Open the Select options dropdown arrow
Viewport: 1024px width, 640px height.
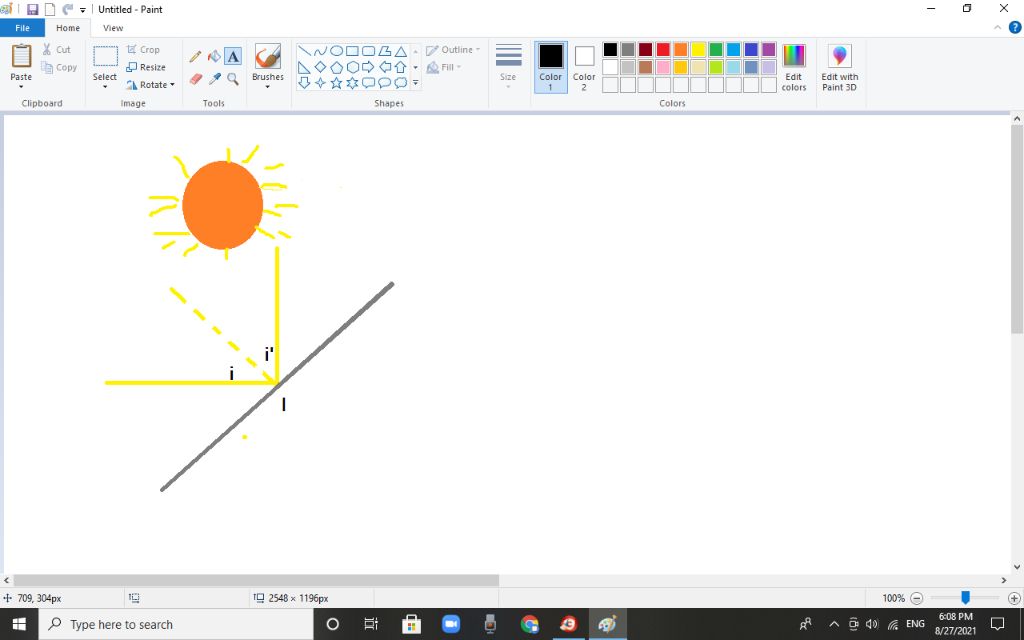tap(105, 87)
